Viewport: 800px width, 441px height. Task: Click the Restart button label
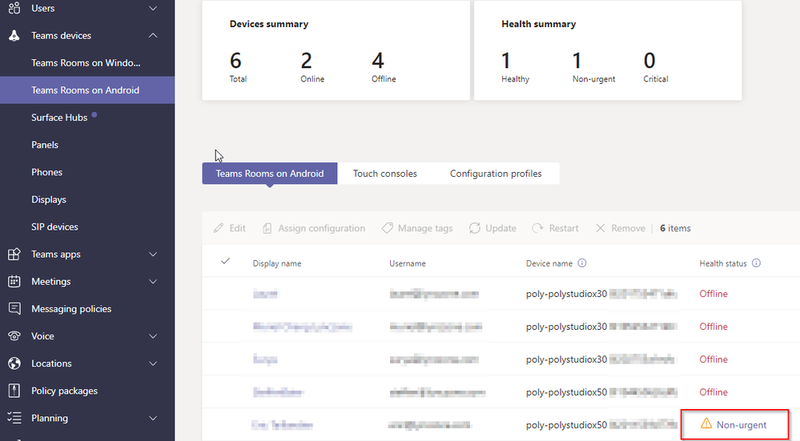coord(564,228)
